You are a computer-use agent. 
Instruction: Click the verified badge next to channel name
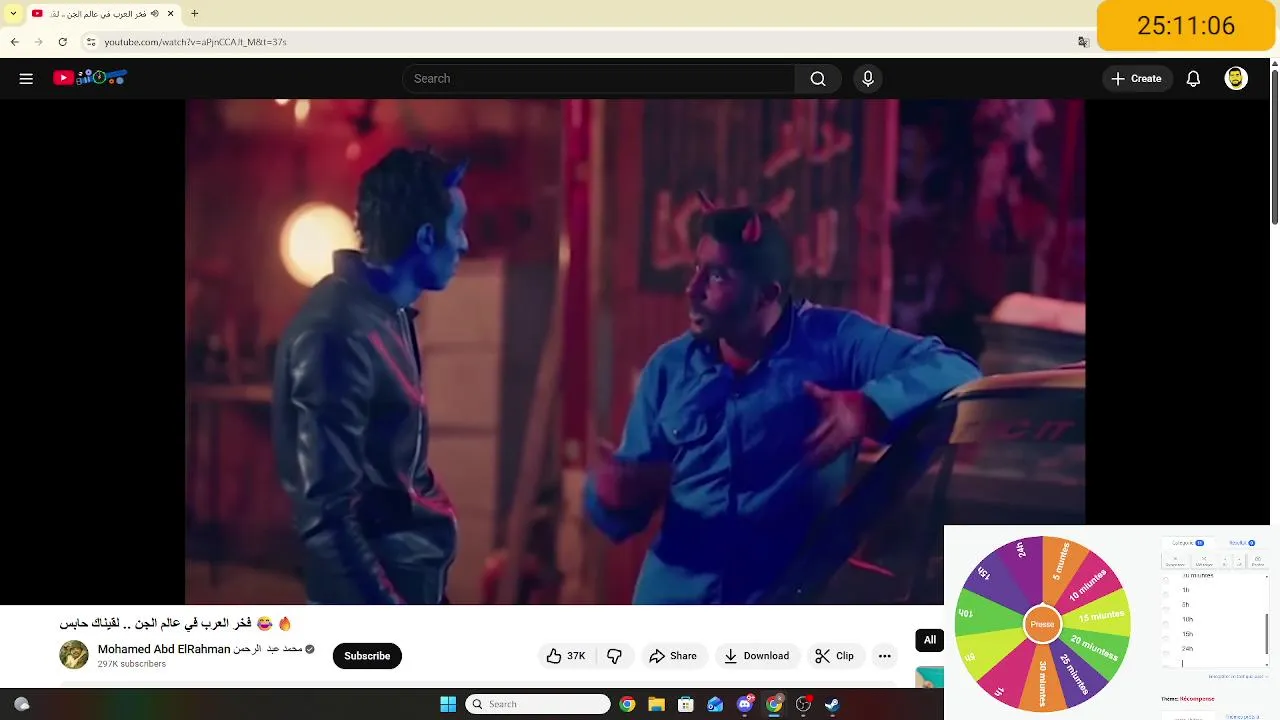coord(310,650)
